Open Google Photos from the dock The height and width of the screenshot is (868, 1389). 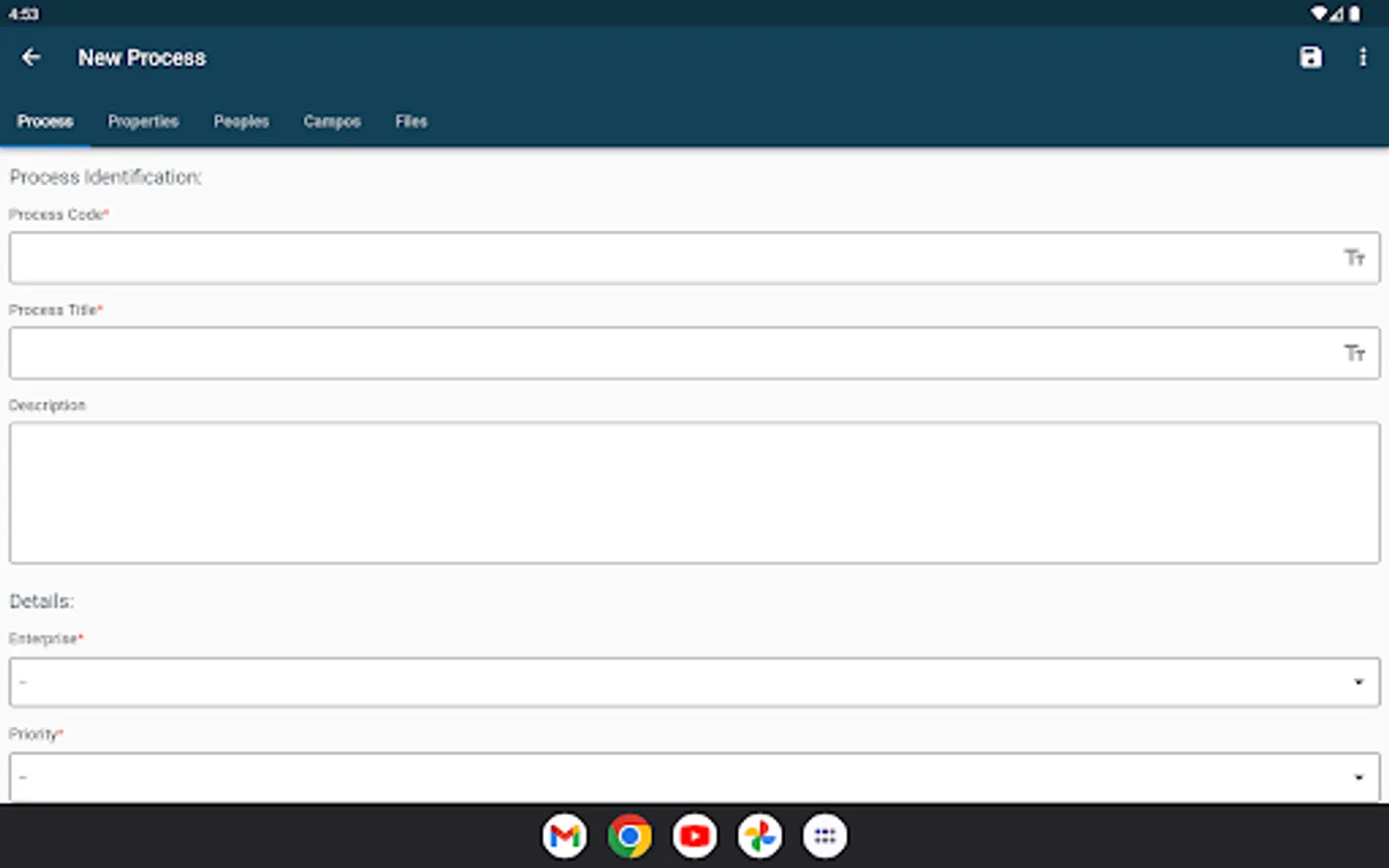759,835
